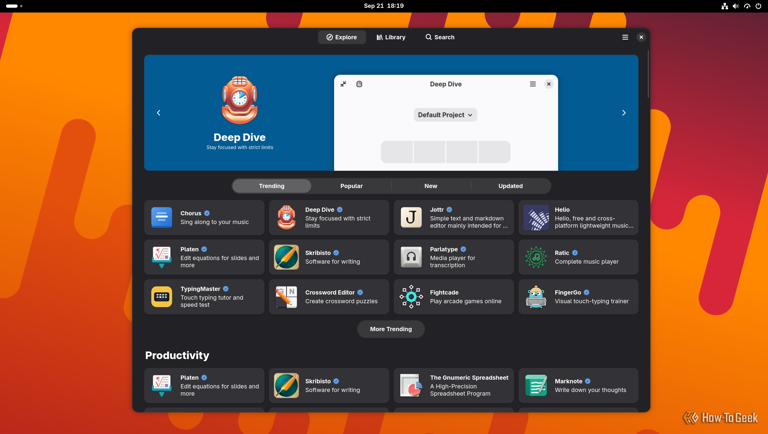Screen dimensions: 768x434
Task: Click 'Stay focused with strict limits' banner subtitle
Action: click(x=240, y=147)
